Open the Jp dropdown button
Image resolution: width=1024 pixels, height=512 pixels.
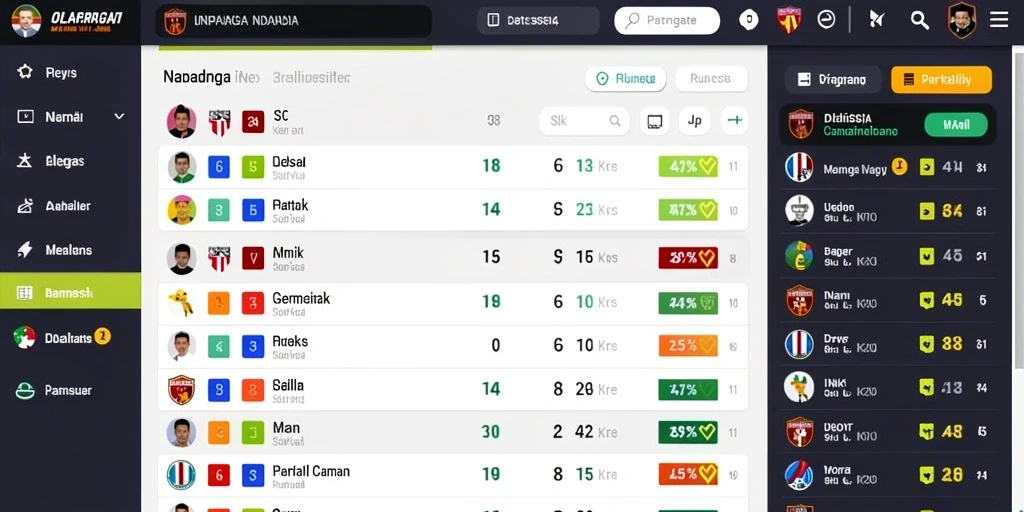pyautogui.click(x=694, y=121)
